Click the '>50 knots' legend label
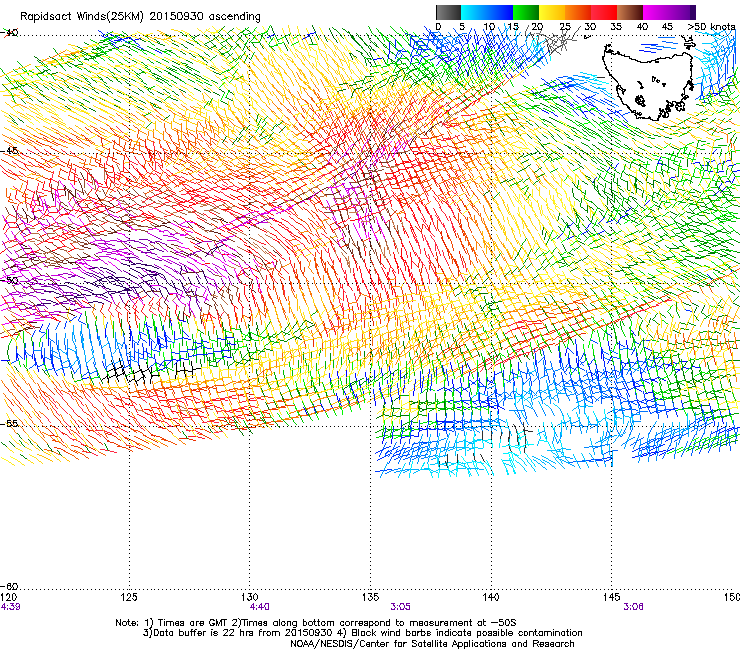The width and height of the screenshot is (740, 650). tap(711, 26)
